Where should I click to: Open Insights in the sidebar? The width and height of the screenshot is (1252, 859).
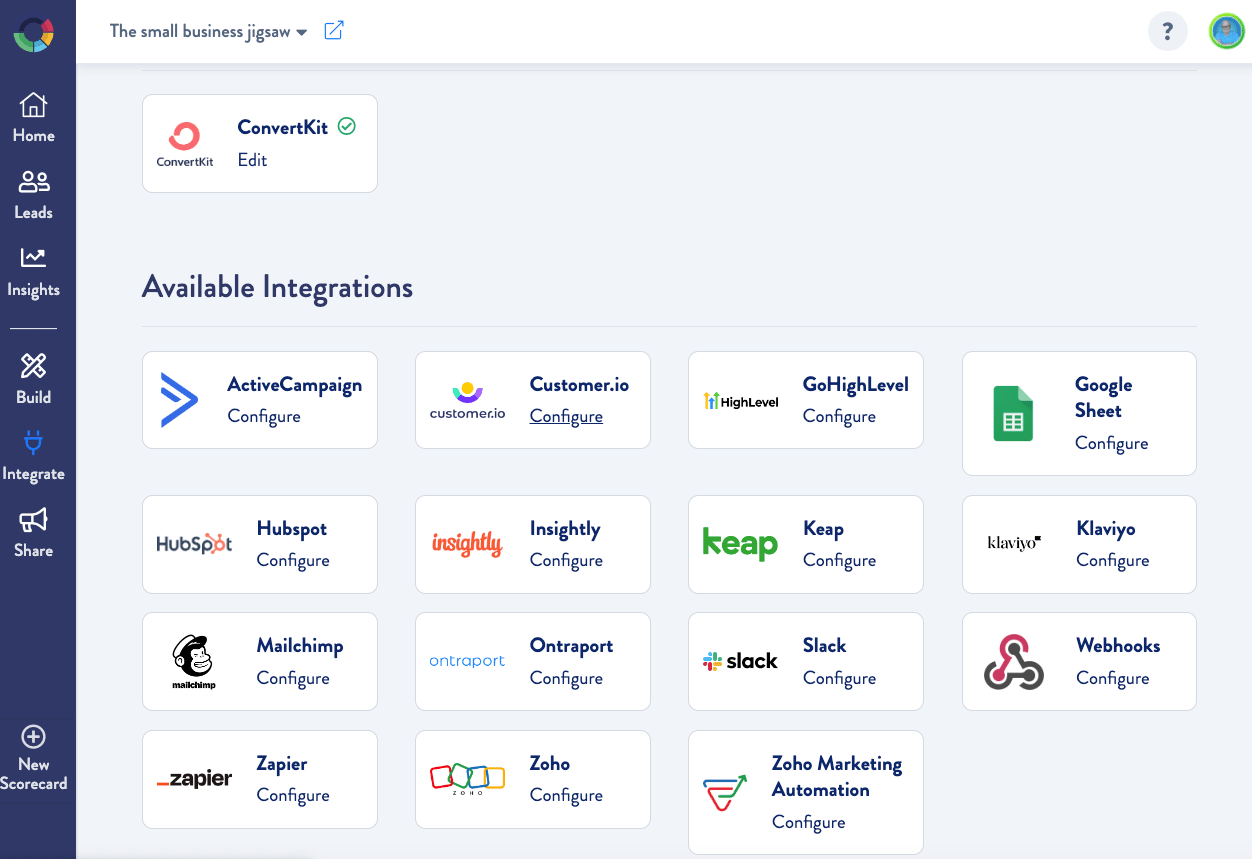click(x=33, y=272)
